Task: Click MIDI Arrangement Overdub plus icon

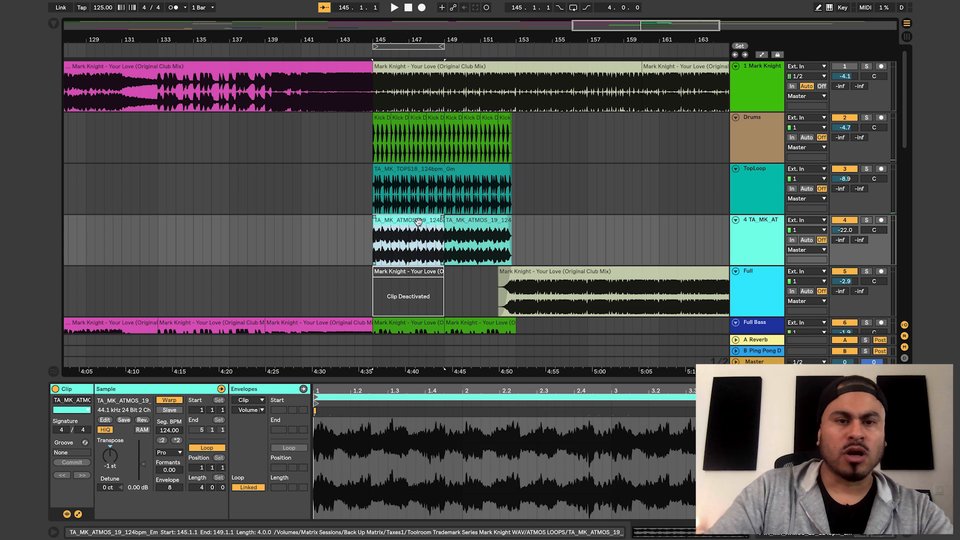Action: [x=441, y=7]
